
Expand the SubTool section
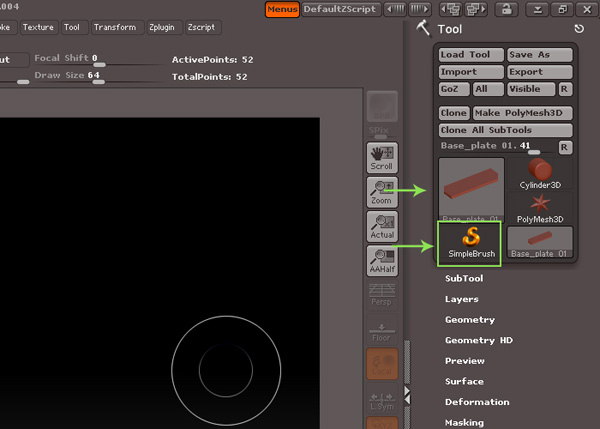464,279
